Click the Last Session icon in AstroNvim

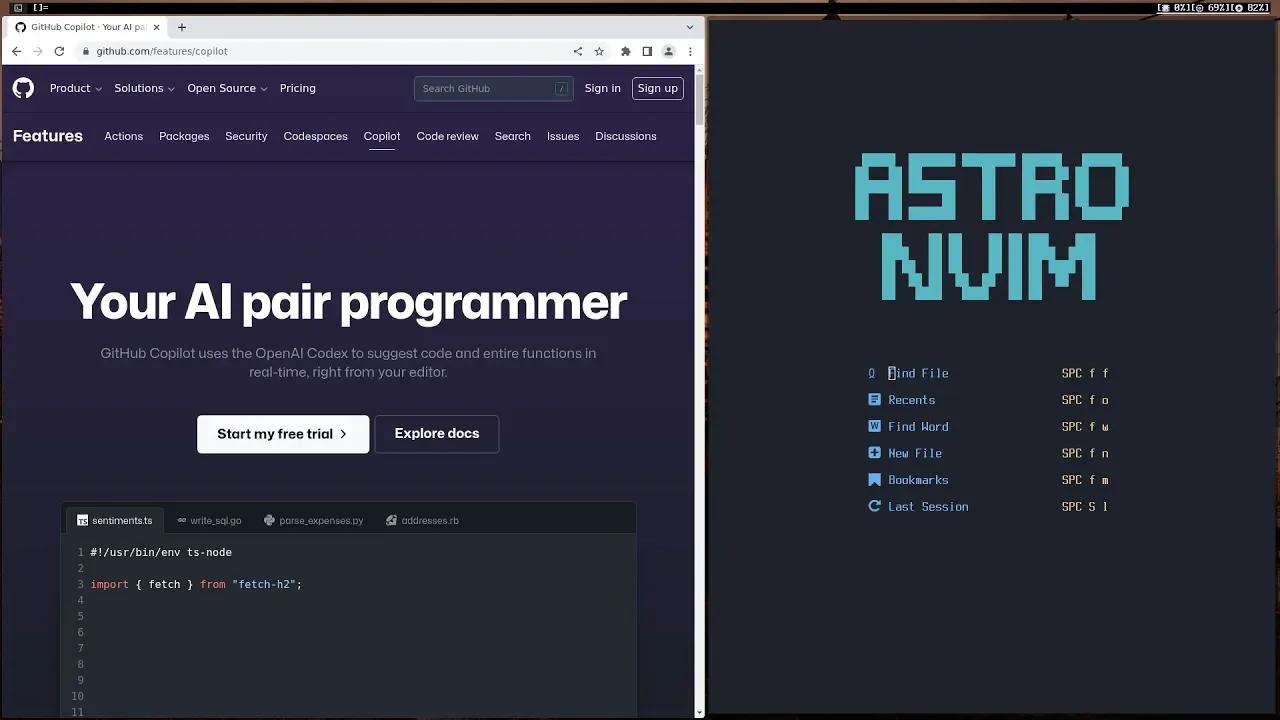pyautogui.click(x=874, y=506)
